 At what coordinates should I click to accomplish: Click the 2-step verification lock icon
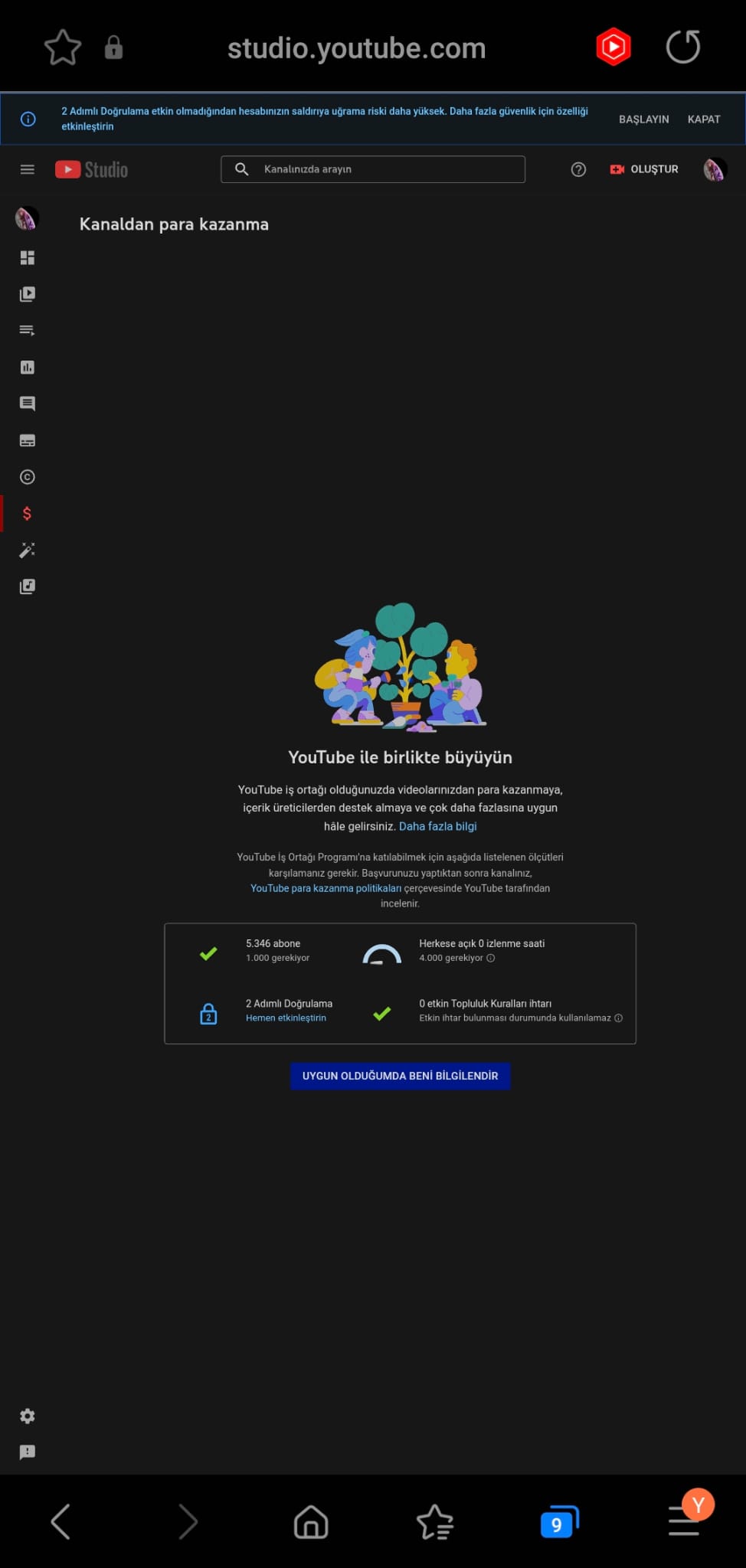point(208,1014)
